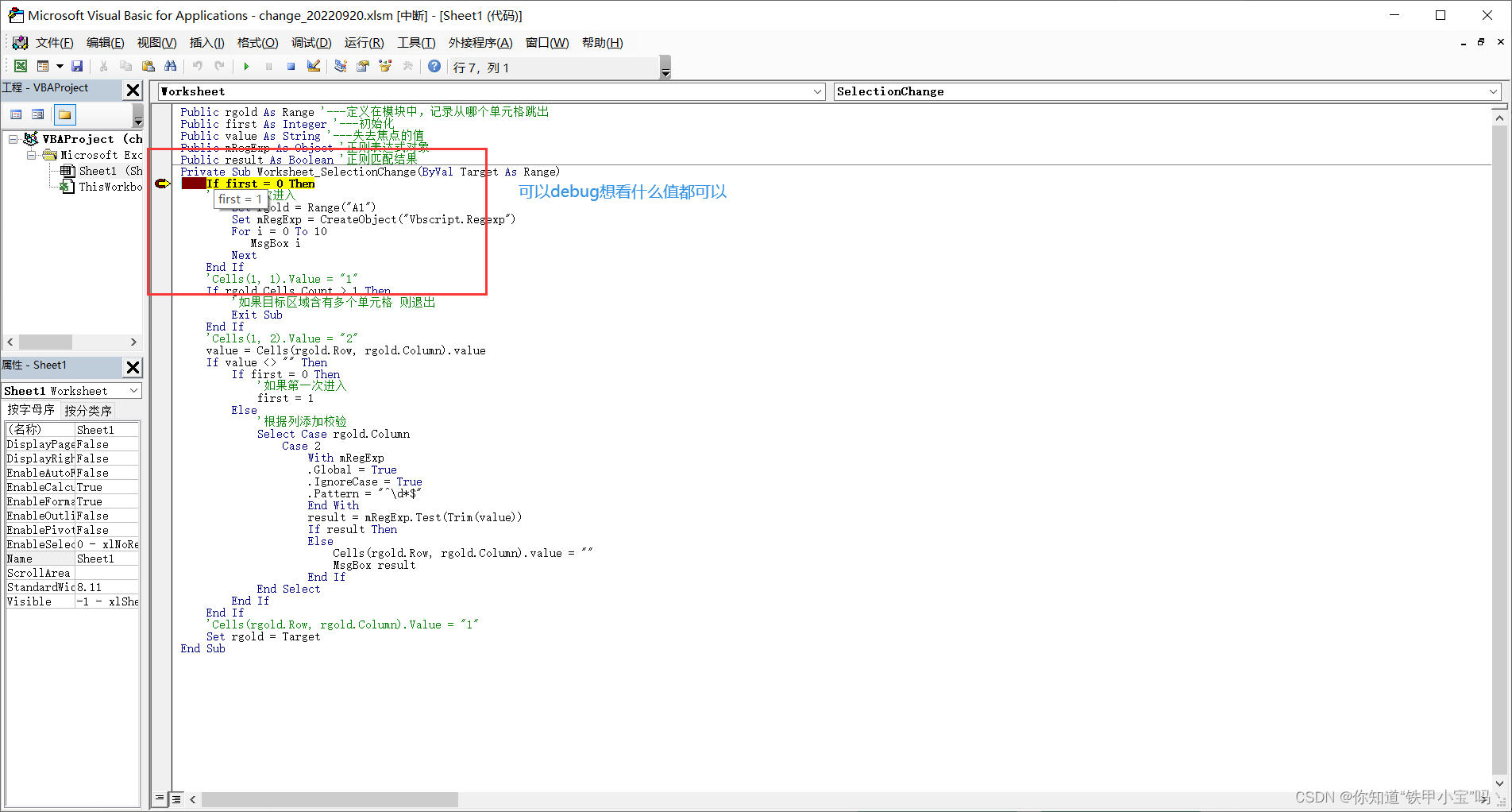Open the 调试(D) menu
This screenshot has height=812, width=1512.
(311, 43)
